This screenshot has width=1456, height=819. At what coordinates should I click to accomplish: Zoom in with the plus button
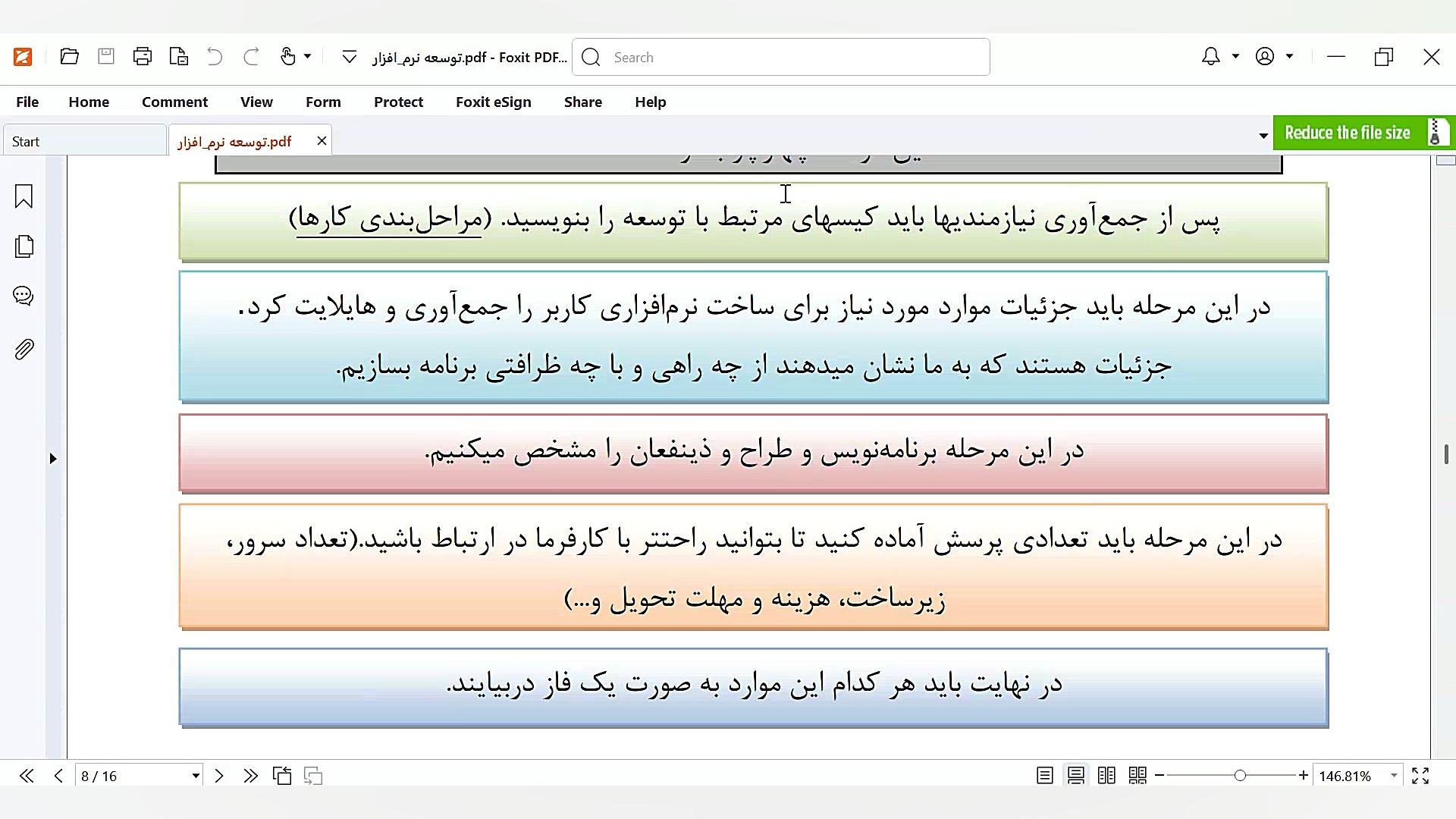click(x=1304, y=776)
